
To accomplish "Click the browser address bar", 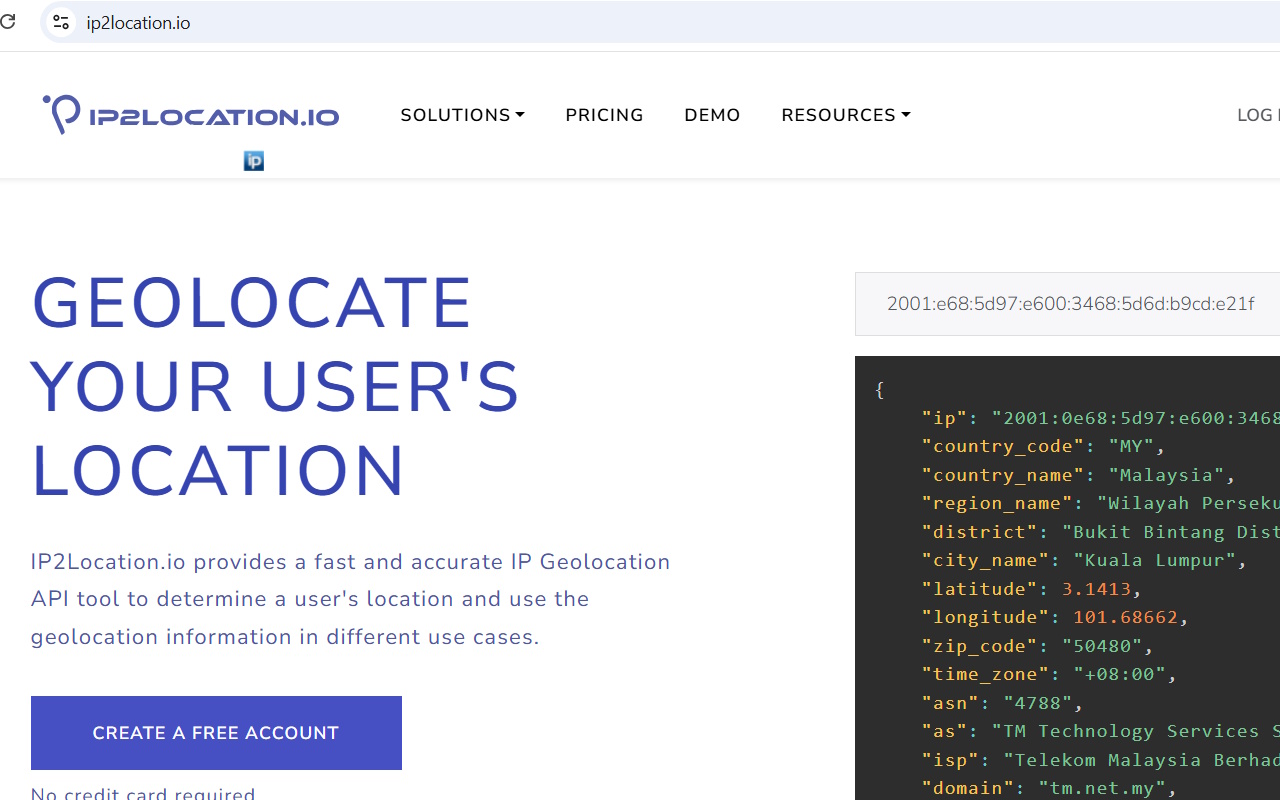I will tap(400, 22).
